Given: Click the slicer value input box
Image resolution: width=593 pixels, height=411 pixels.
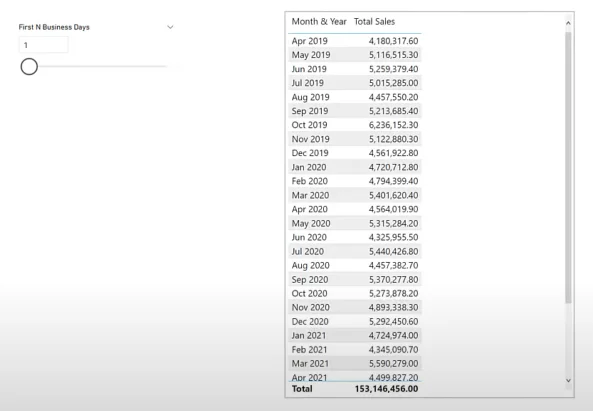Looking at the screenshot, I should coord(43,45).
